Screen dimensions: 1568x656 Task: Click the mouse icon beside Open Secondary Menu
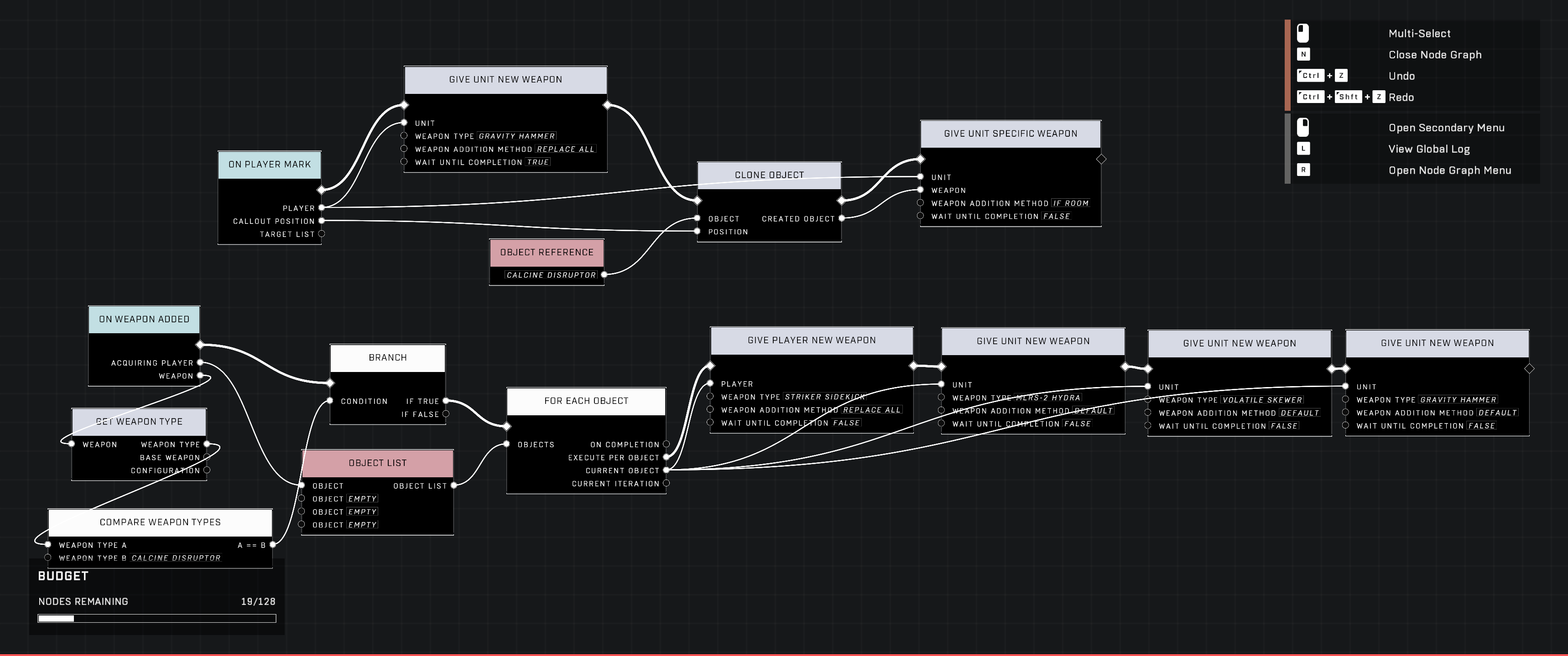coord(1302,127)
